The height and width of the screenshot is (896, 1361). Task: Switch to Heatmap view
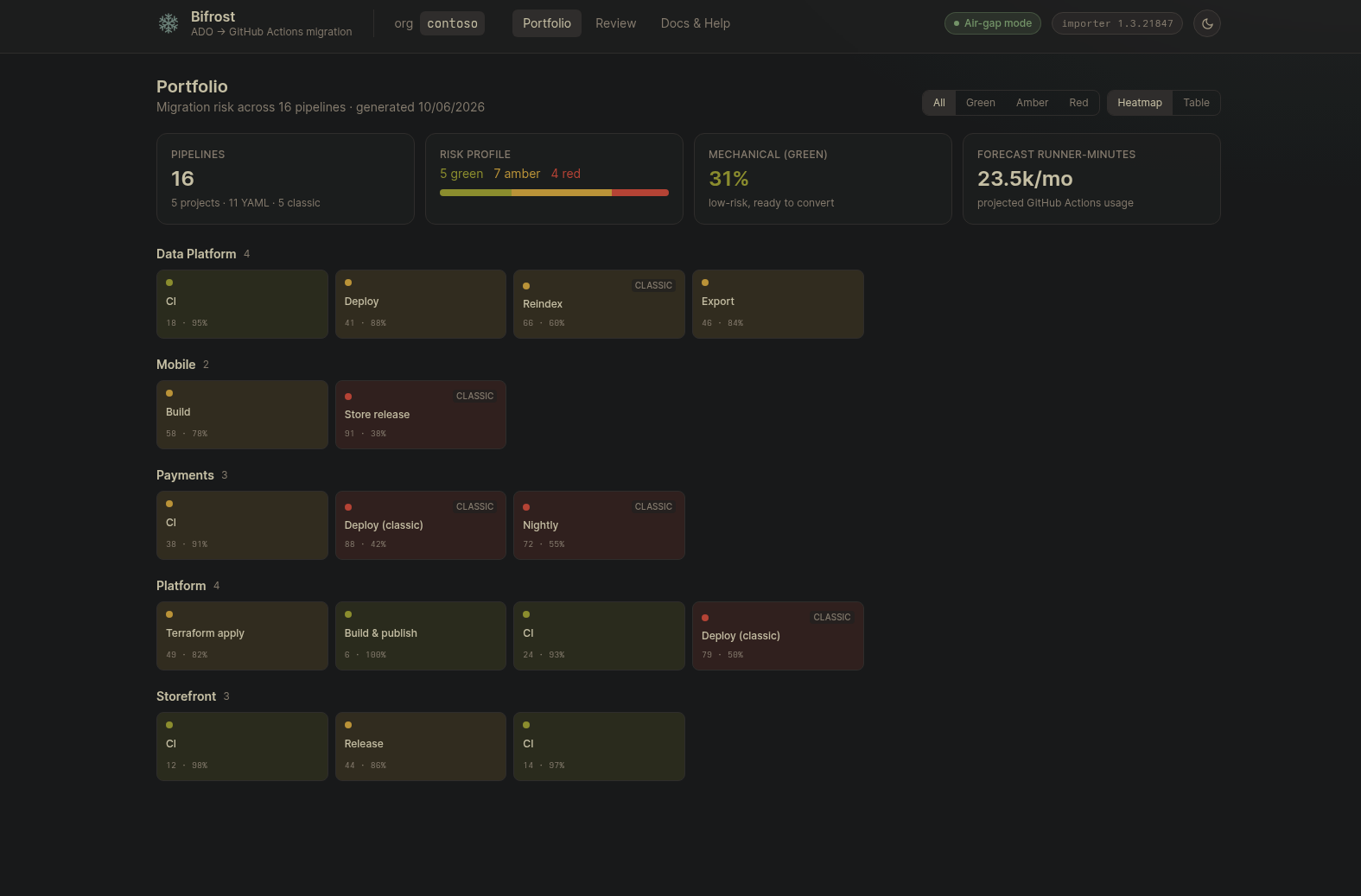pos(1140,103)
